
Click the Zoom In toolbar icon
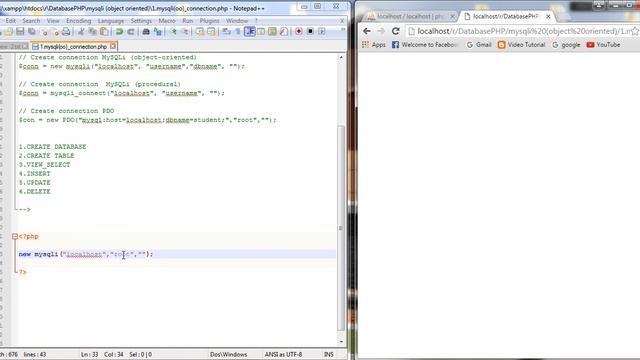[173, 31]
